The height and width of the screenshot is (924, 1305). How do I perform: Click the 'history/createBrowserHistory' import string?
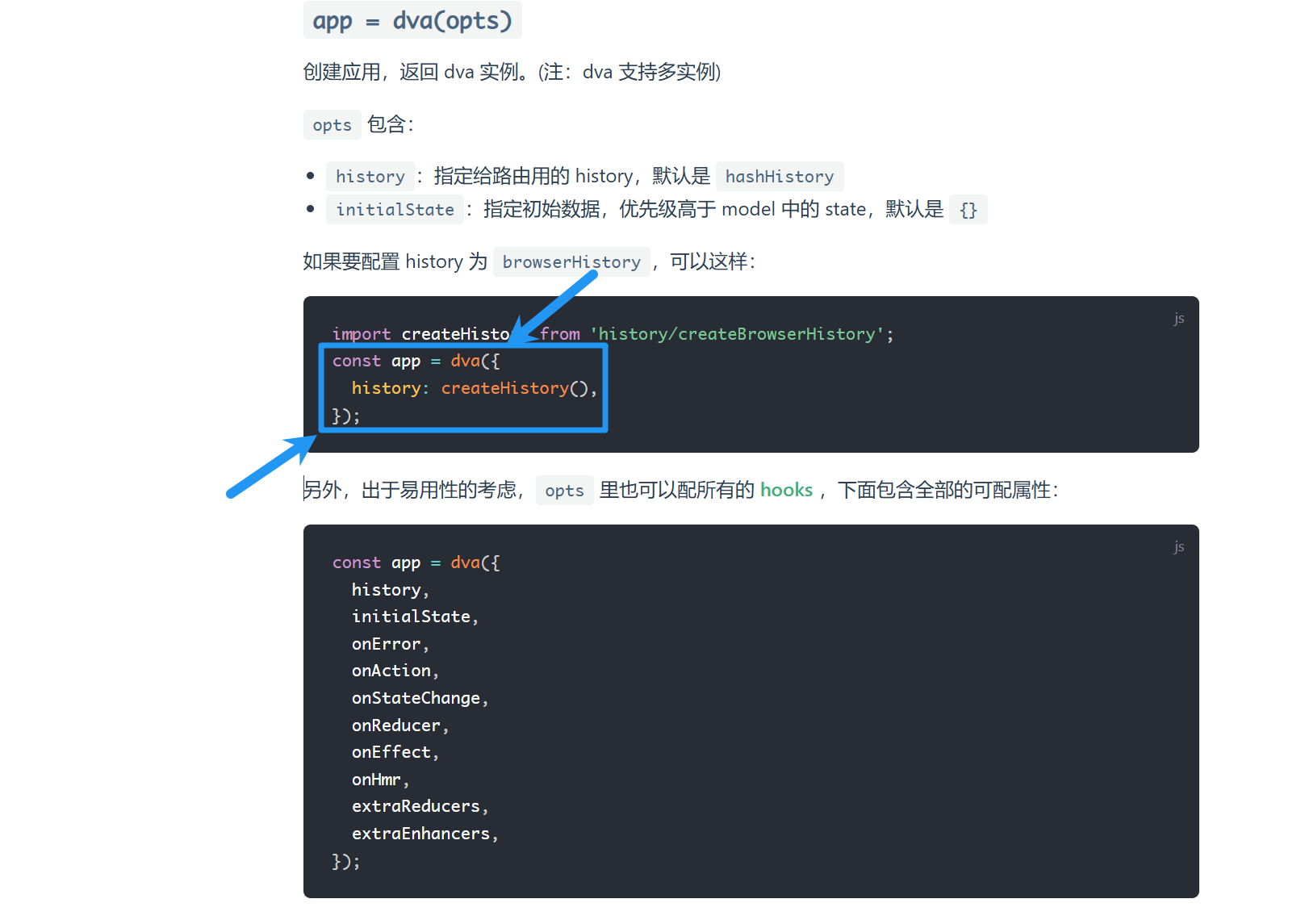pyautogui.click(x=737, y=334)
